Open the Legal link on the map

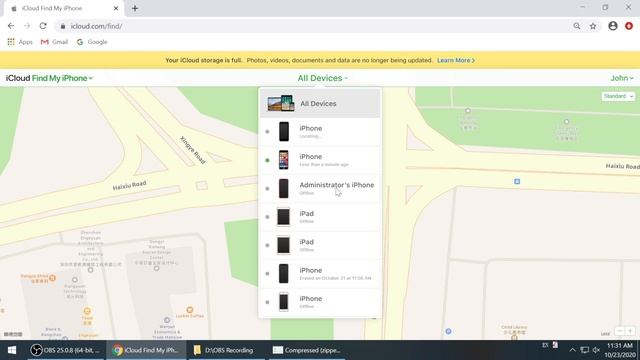tap(605, 334)
